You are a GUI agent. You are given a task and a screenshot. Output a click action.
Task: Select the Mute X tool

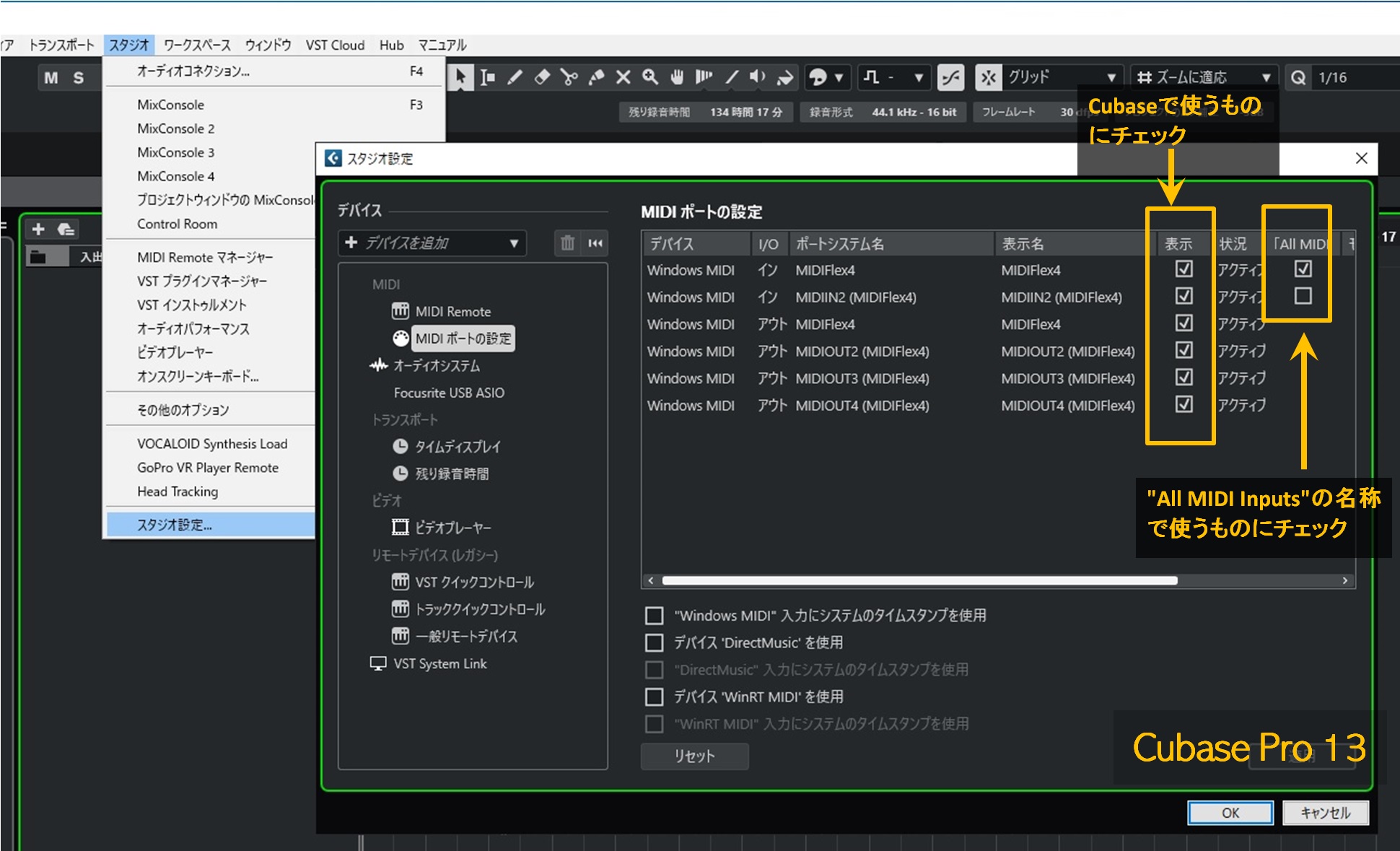coord(624,77)
